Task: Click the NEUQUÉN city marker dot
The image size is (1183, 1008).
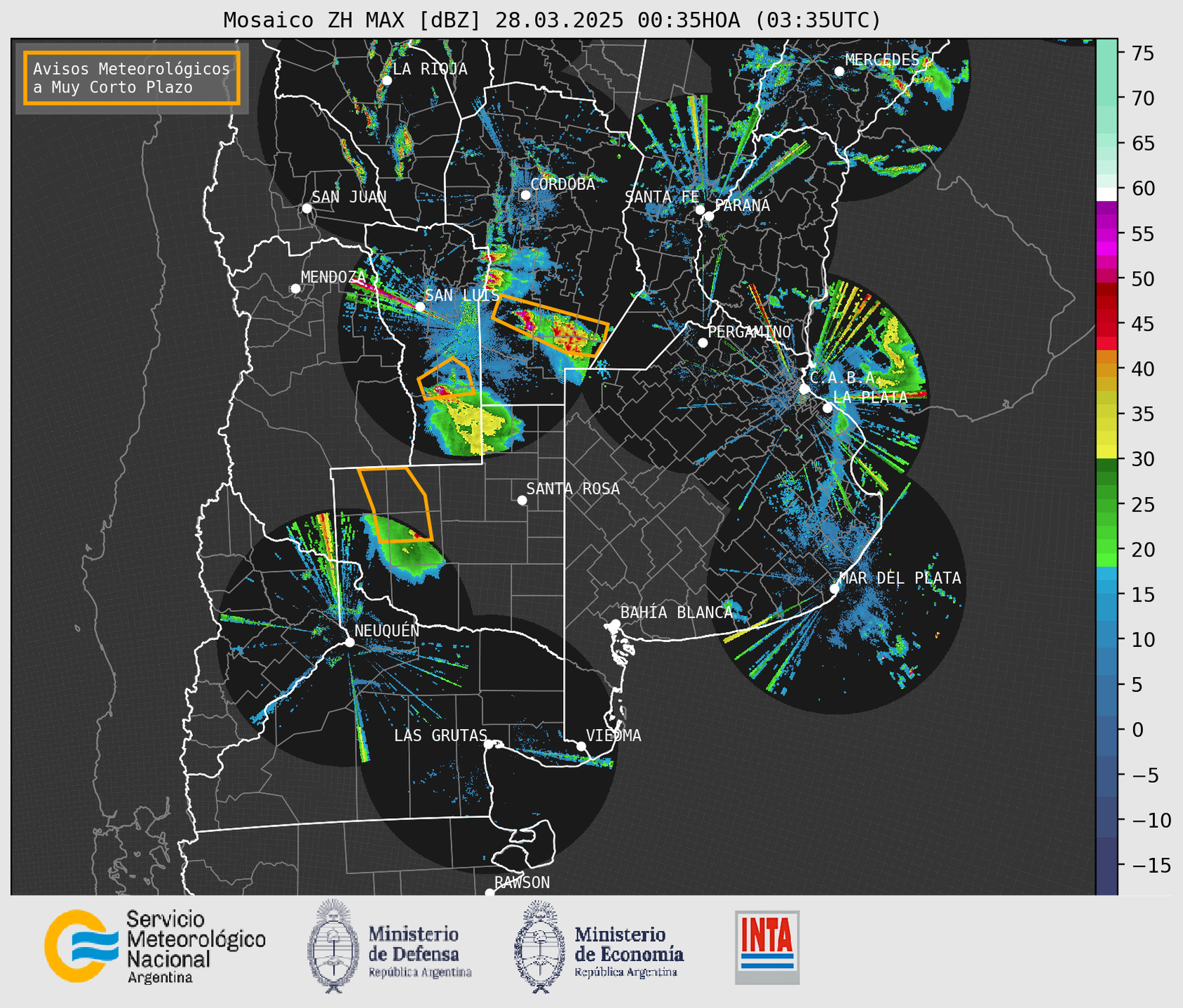Action: [x=349, y=642]
